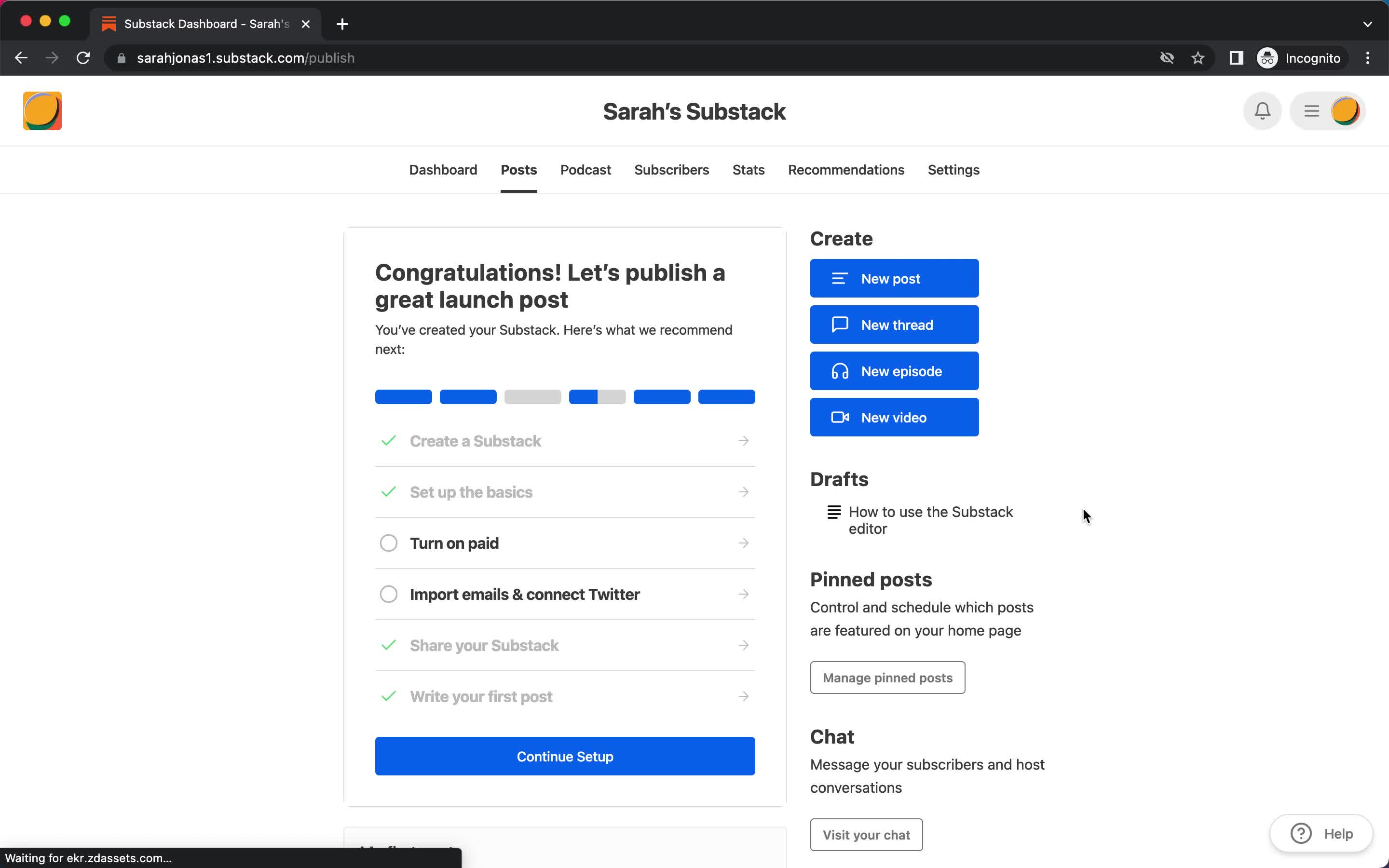Close the Substack Dashboard tab
The width and height of the screenshot is (1389, 868).
(x=306, y=24)
